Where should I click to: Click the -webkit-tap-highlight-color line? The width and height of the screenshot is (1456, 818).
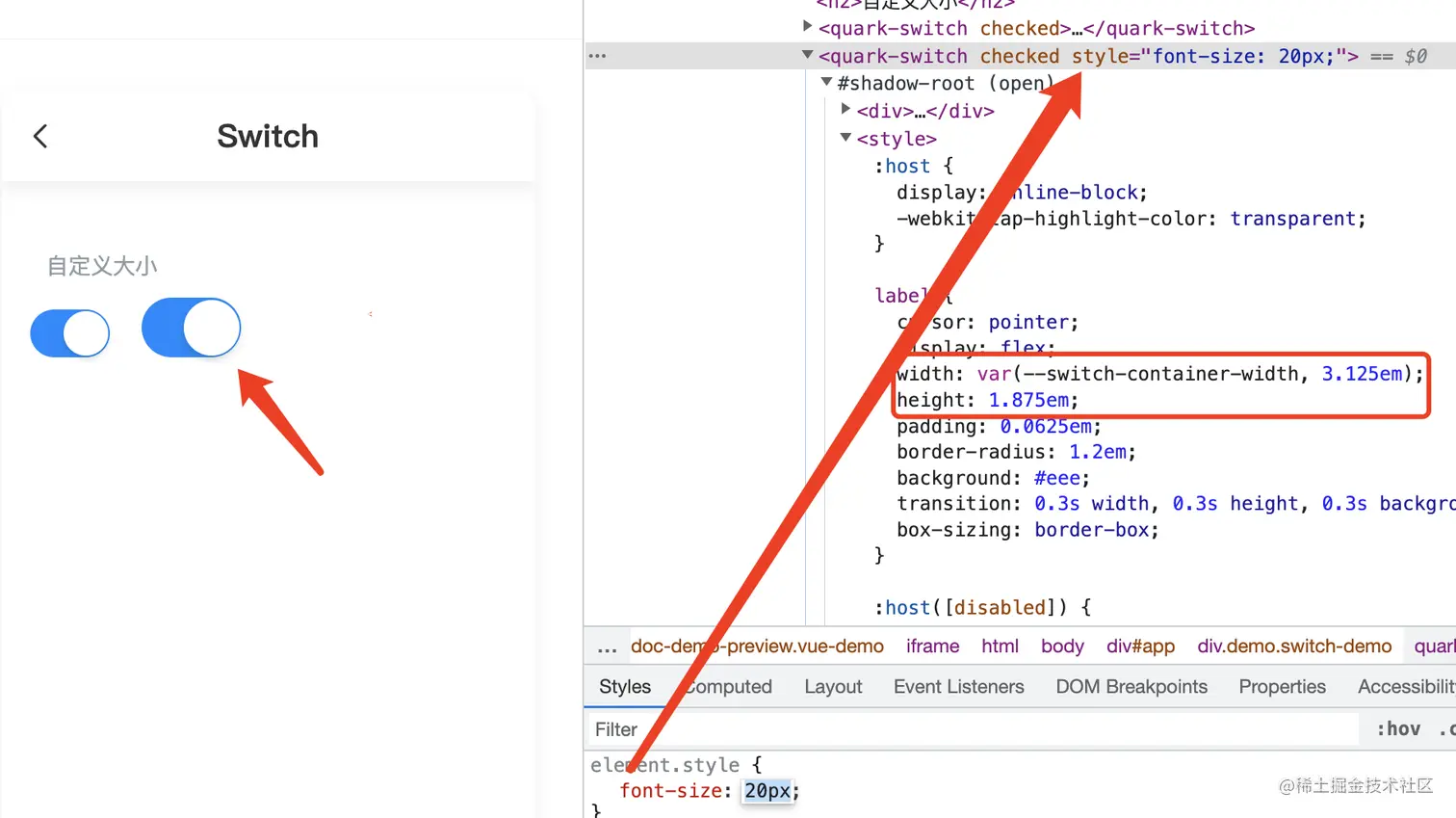click(x=1131, y=219)
